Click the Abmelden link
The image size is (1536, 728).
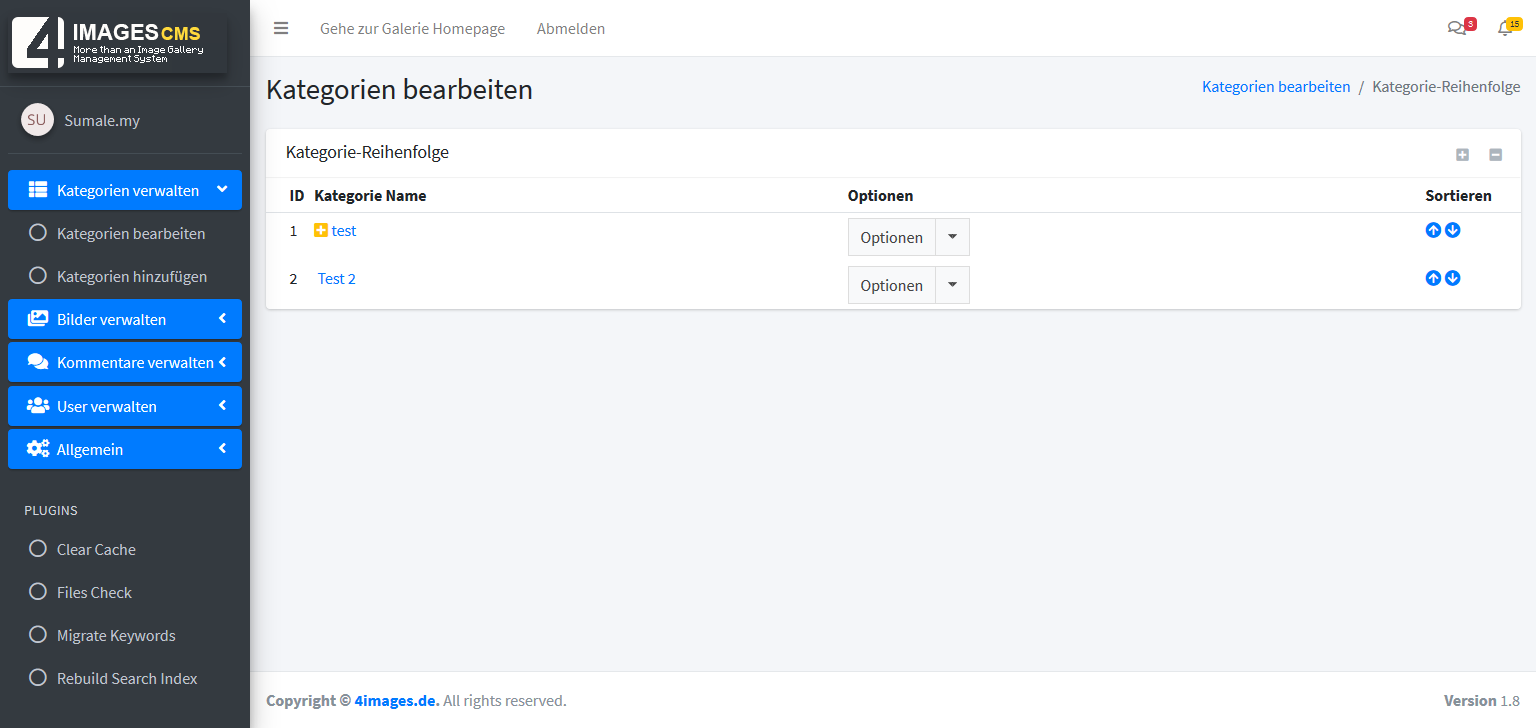(571, 28)
